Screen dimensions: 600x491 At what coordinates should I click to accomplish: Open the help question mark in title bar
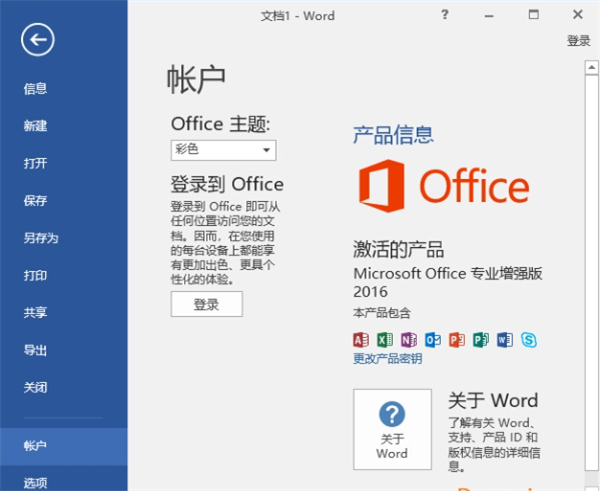tap(444, 15)
